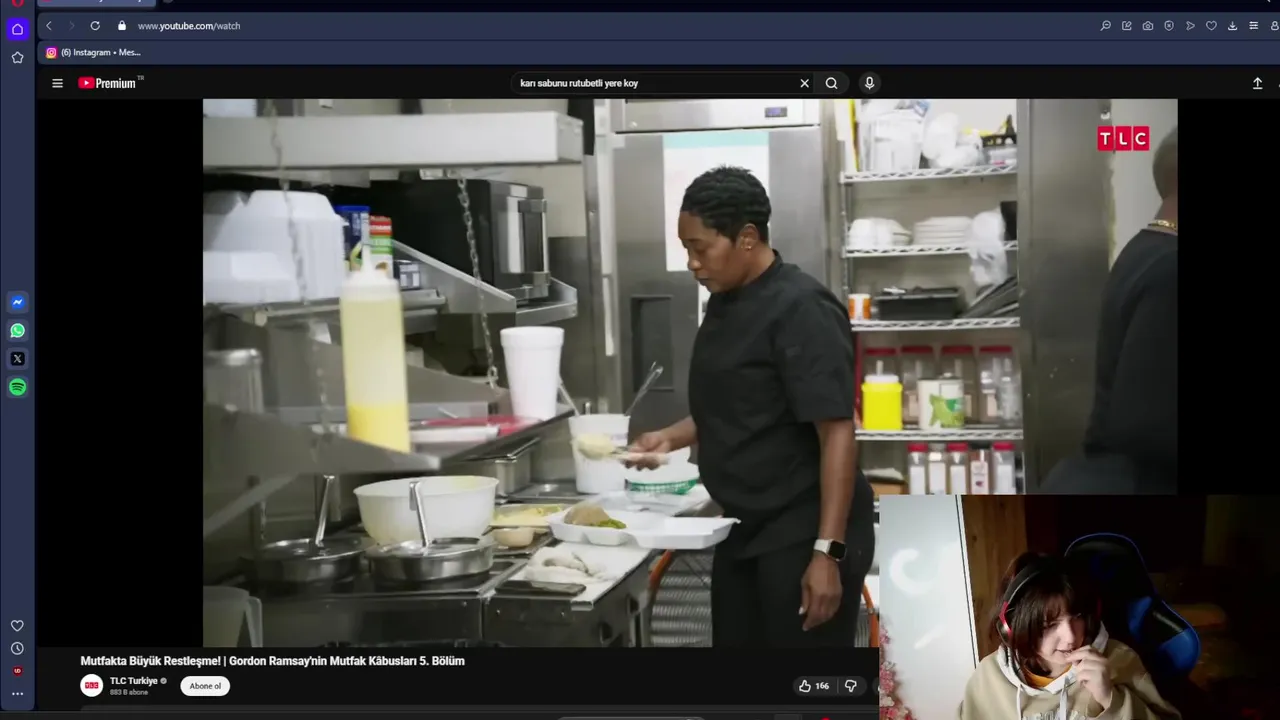Dislike the video with thumbs-down
1280x720 pixels.
[x=850, y=686]
